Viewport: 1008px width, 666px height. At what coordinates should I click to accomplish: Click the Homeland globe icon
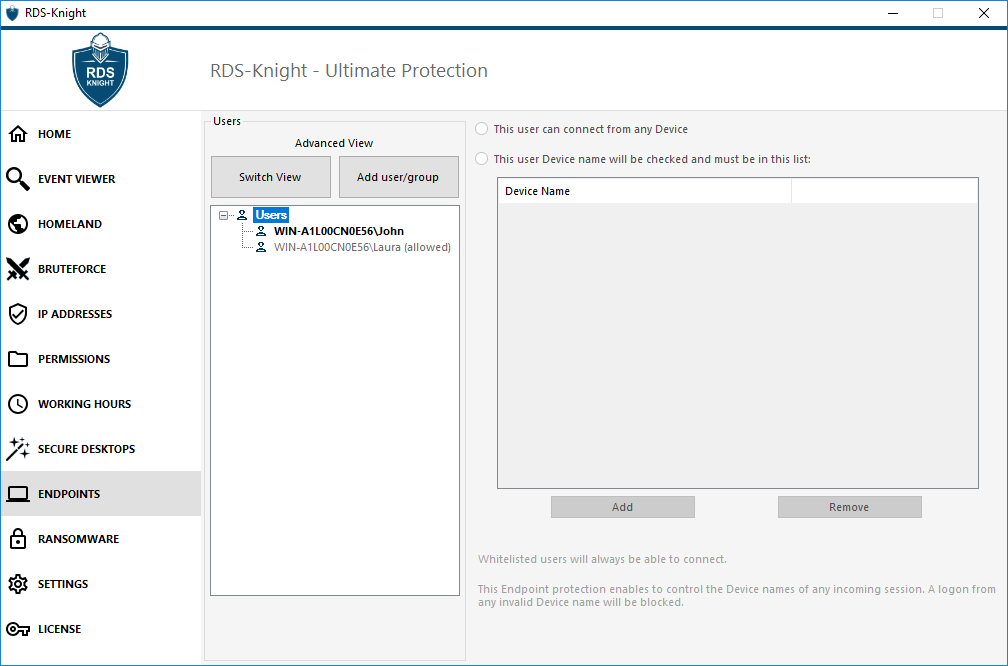(18, 224)
